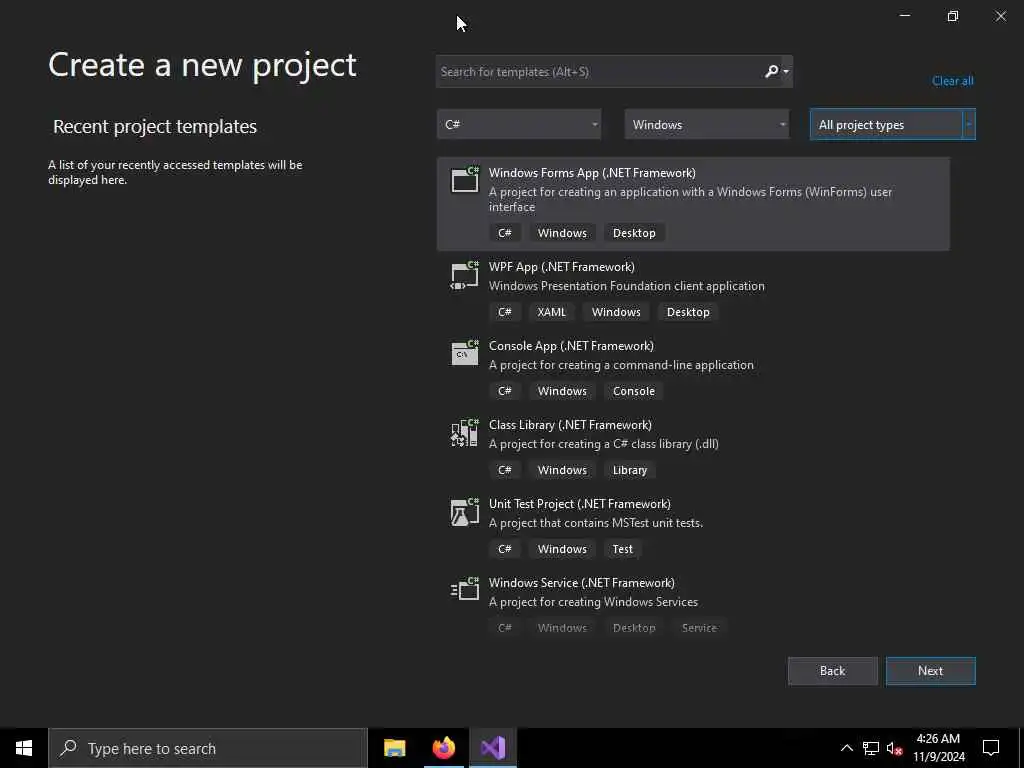This screenshot has width=1024, height=768.
Task: Open the notification center icon
Action: [x=991, y=748]
